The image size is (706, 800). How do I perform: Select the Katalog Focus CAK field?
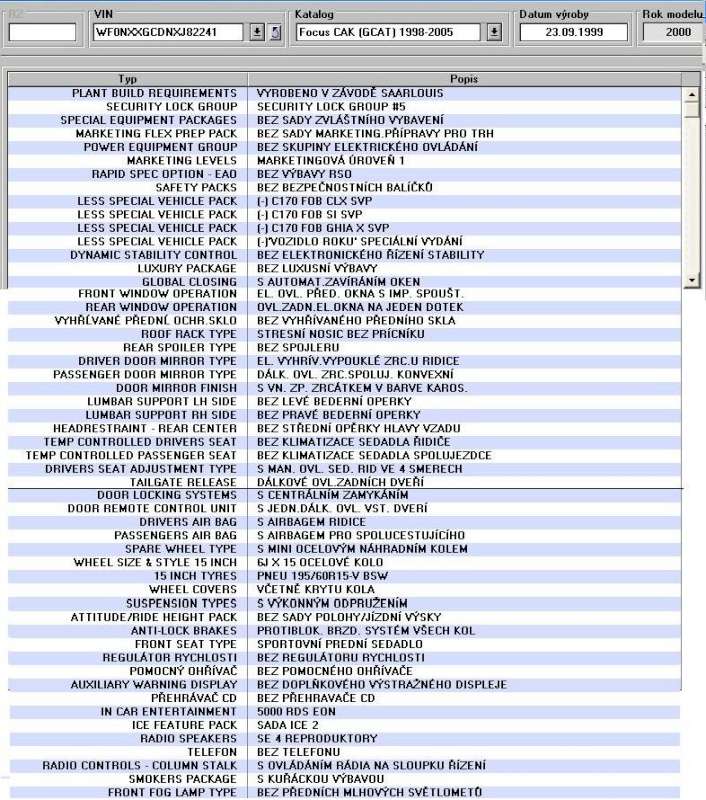[x=390, y=32]
